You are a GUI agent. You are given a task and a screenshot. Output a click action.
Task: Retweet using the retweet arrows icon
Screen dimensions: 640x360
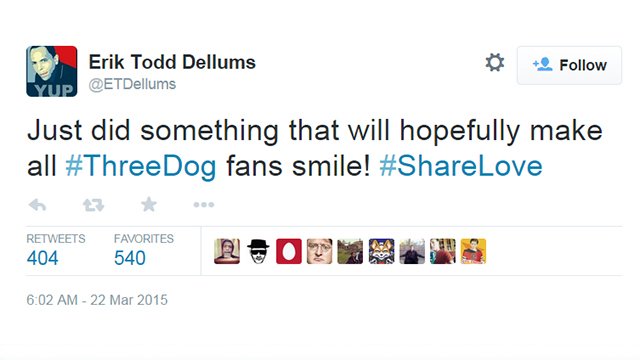pos(93,205)
